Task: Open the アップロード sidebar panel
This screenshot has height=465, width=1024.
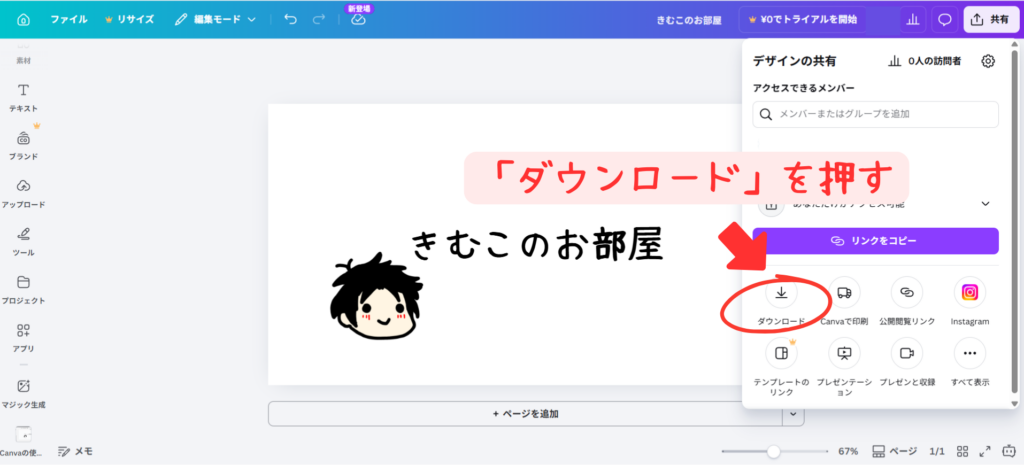Action: 24,194
